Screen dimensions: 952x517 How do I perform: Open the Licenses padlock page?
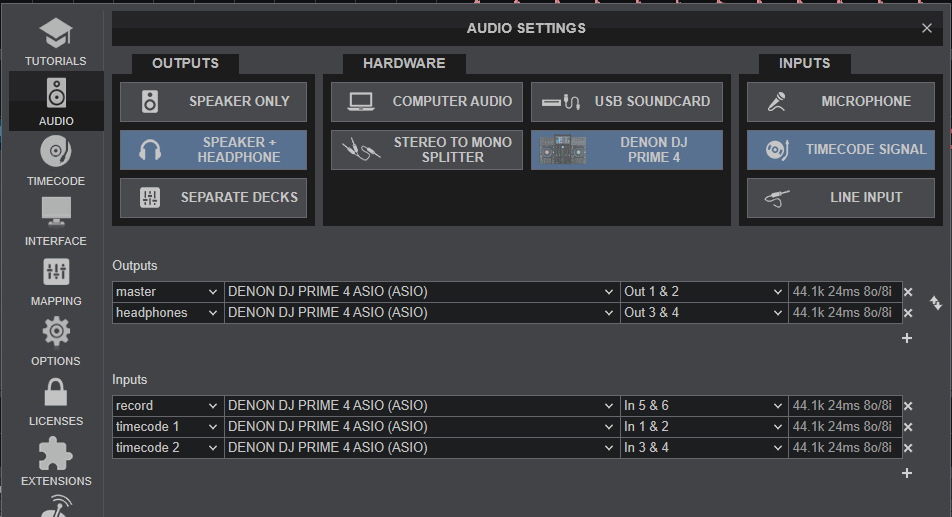55,401
